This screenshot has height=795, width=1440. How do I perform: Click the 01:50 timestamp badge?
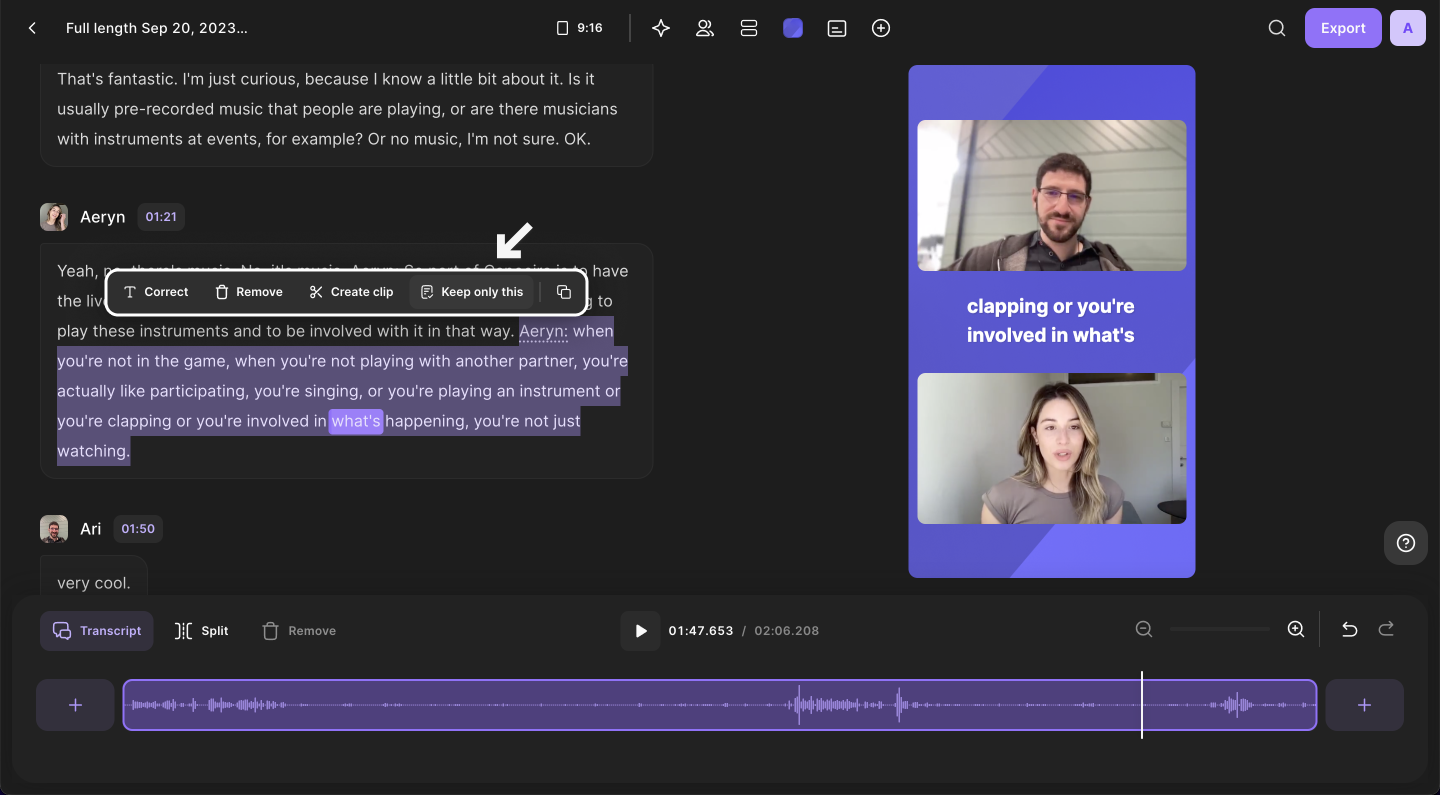coord(138,529)
